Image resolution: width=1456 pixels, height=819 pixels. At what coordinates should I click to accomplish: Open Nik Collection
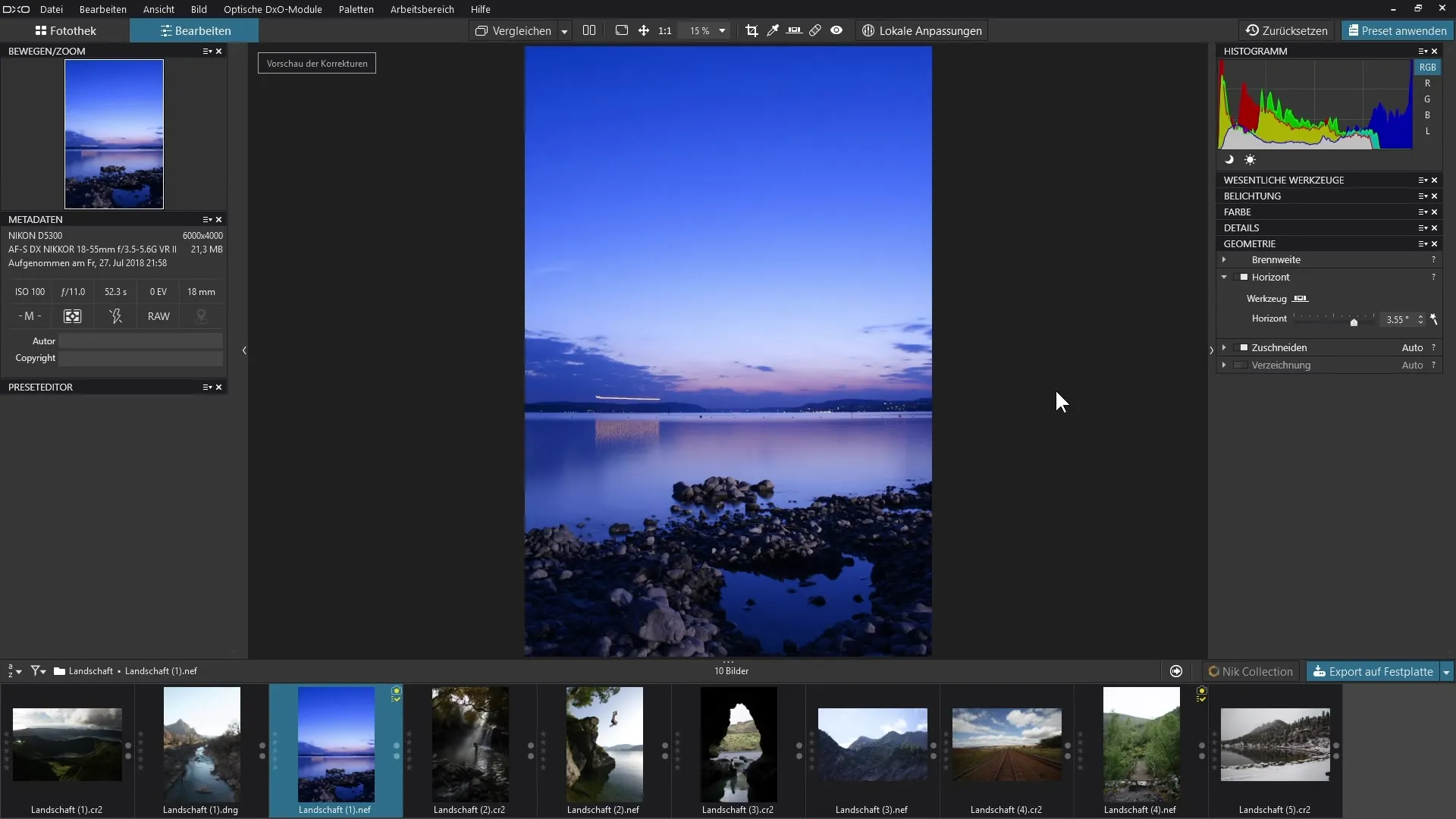1250,671
